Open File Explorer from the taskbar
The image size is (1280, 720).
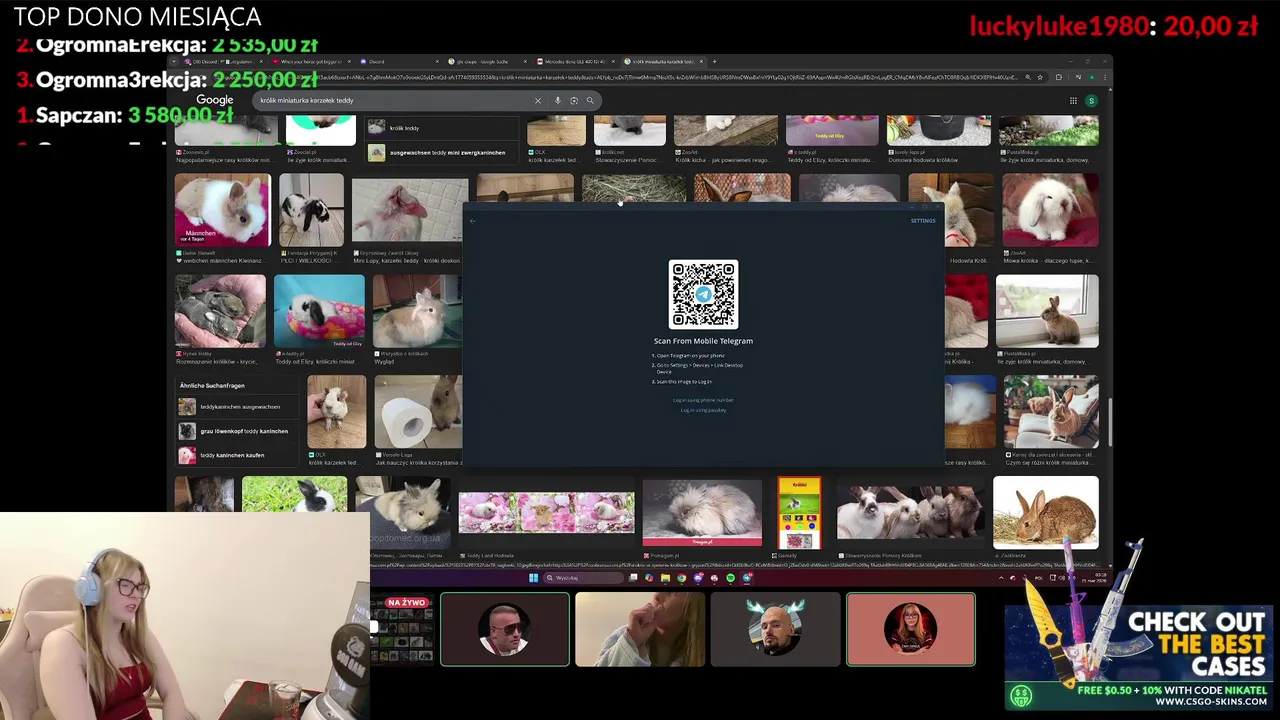(x=665, y=577)
